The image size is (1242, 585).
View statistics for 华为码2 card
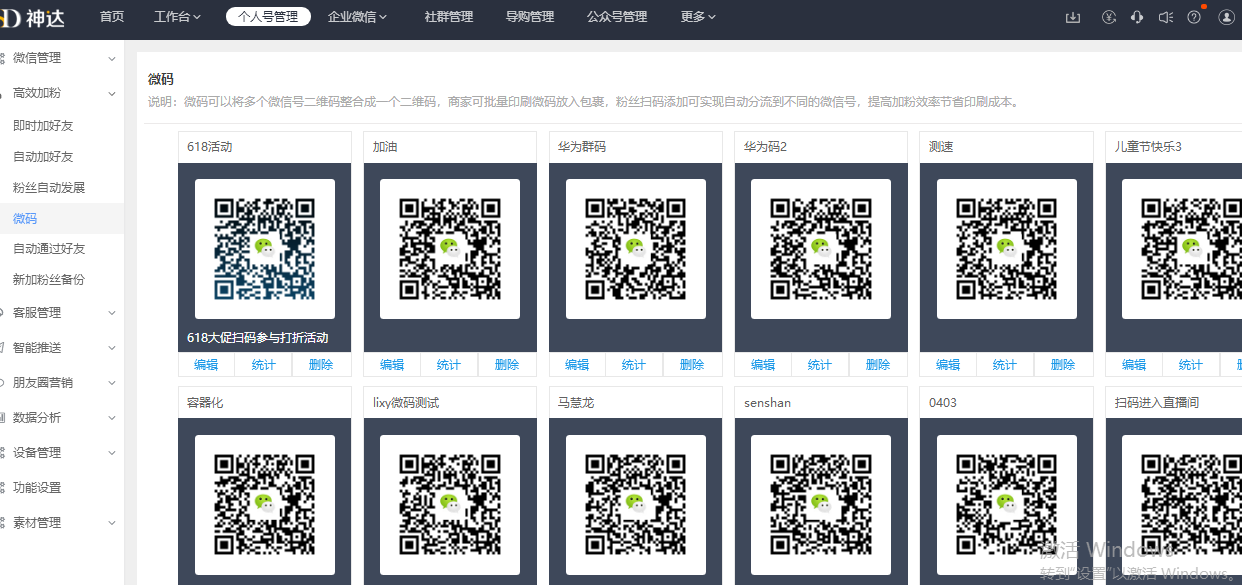point(820,365)
